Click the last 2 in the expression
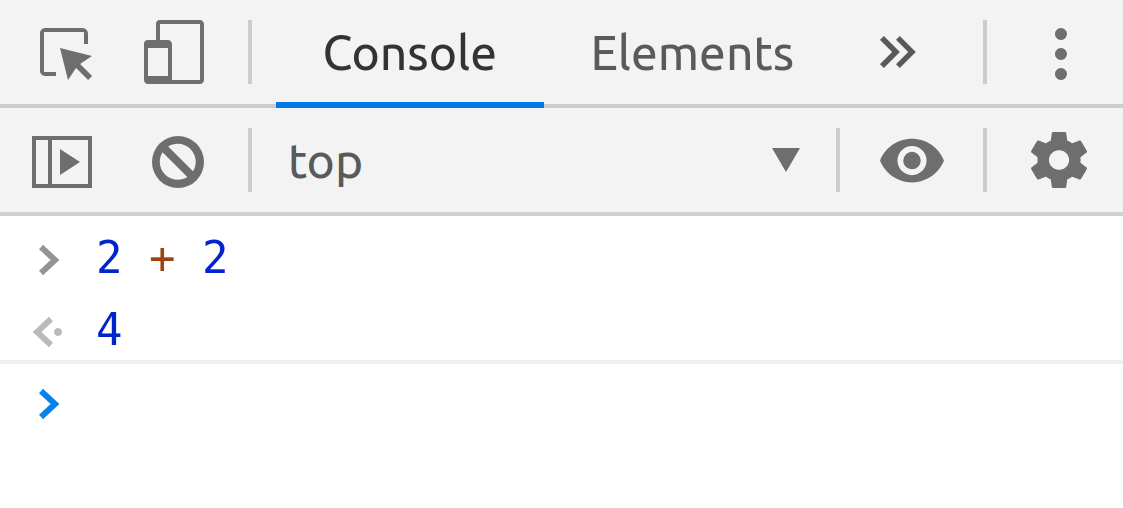This screenshot has height=508, width=1123. tap(215, 260)
